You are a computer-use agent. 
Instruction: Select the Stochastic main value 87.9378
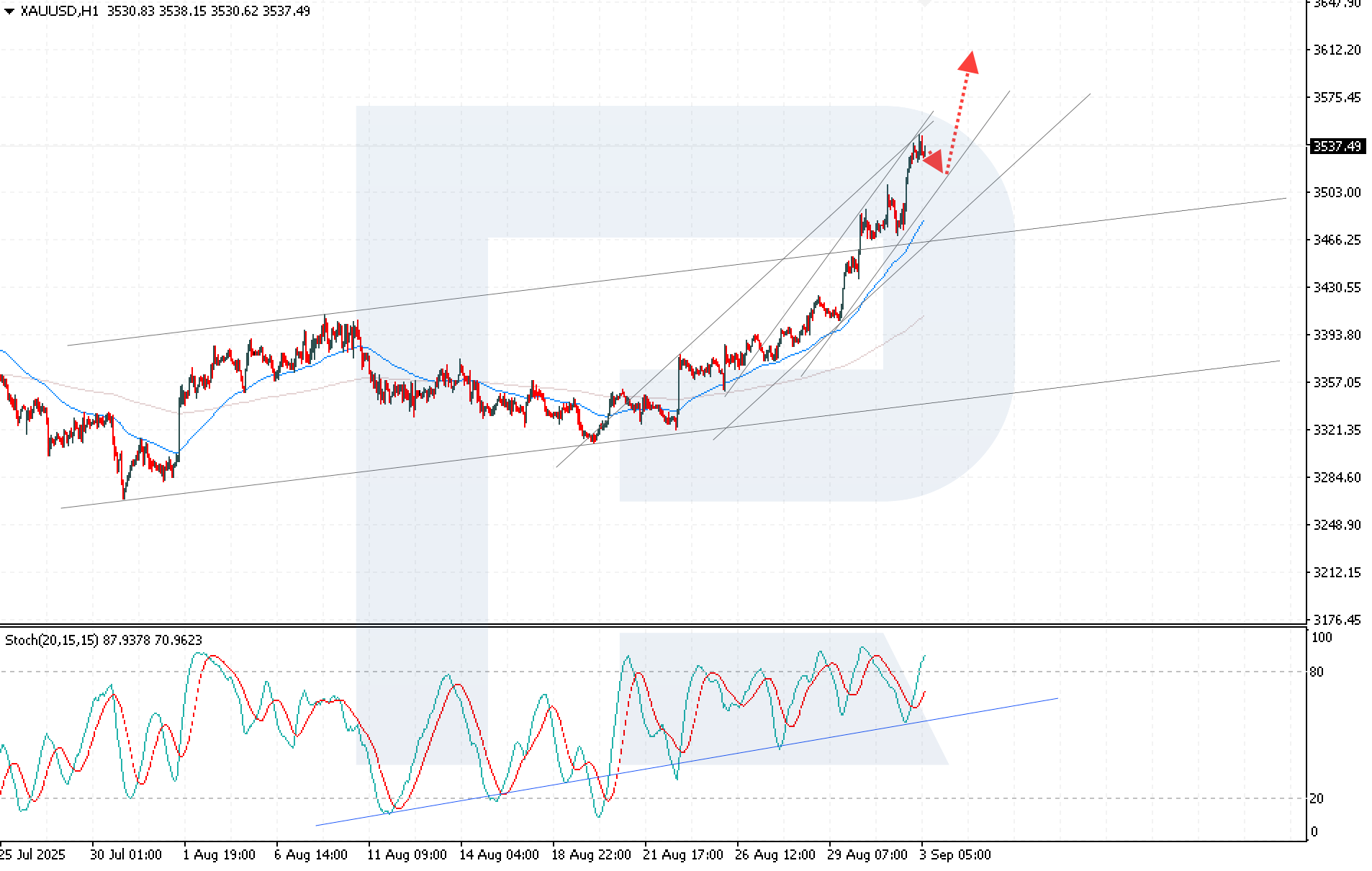click(127, 640)
